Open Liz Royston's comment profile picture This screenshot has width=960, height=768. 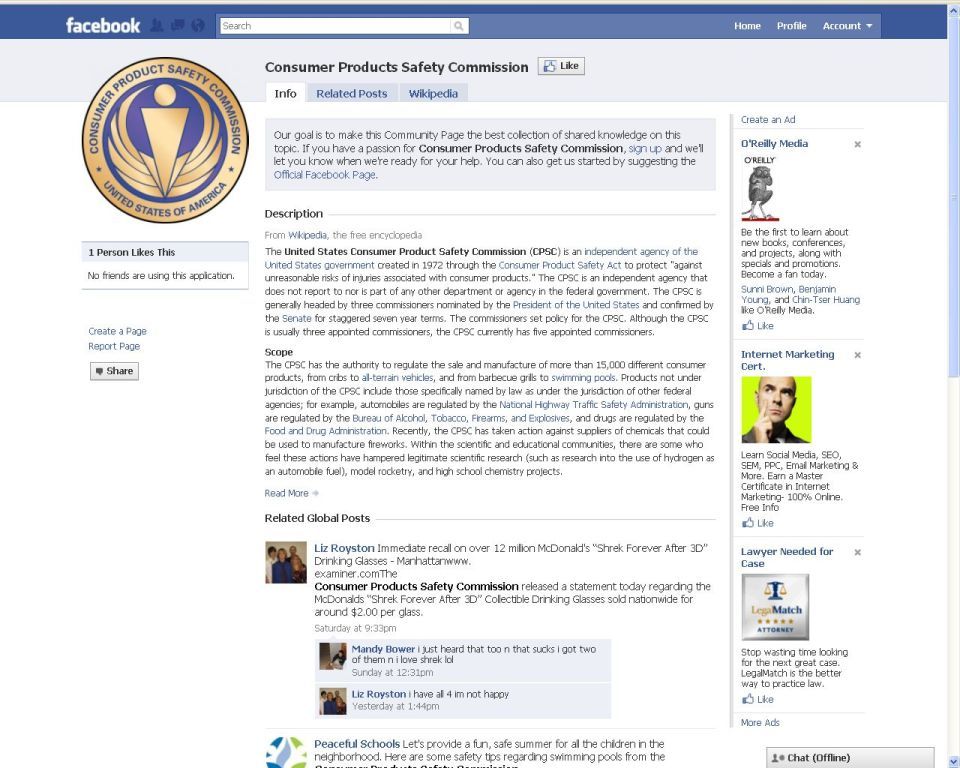point(333,701)
